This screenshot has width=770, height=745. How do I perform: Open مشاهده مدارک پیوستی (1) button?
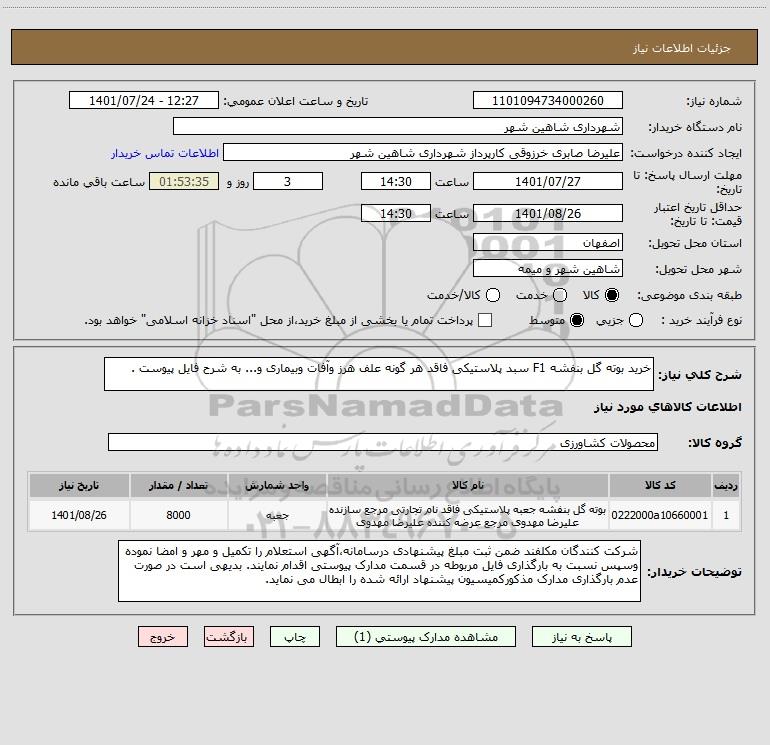click(x=426, y=636)
